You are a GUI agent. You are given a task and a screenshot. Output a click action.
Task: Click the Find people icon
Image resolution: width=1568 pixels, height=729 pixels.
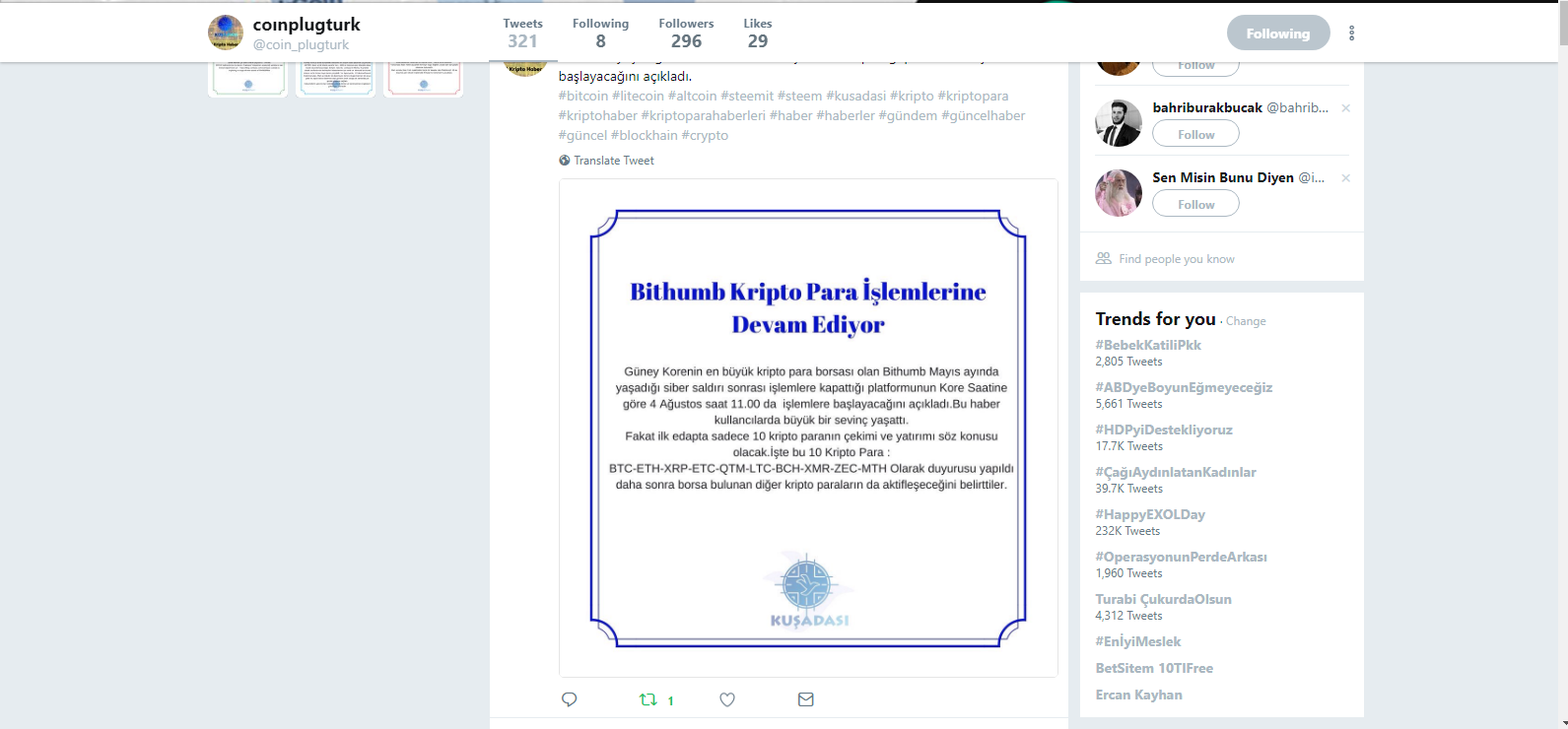pyautogui.click(x=1104, y=258)
